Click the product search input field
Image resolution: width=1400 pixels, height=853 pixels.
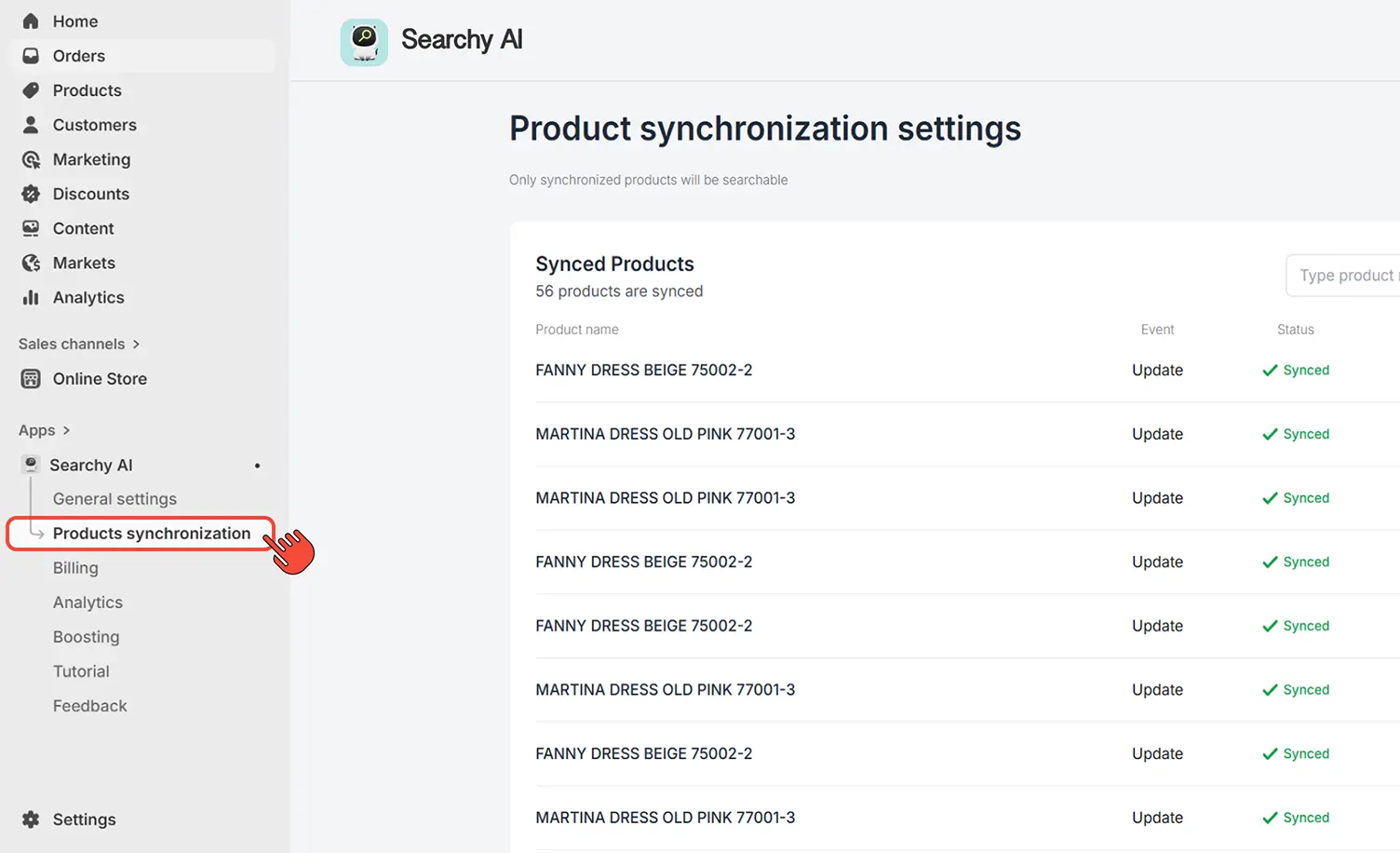tap(1345, 276)
